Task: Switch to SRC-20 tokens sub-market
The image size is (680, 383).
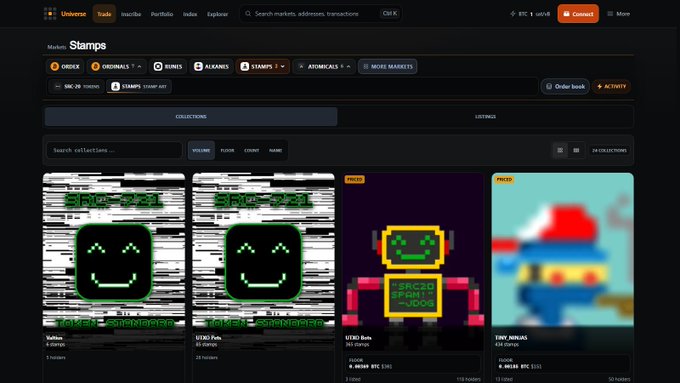Action: tap(77, 86)
